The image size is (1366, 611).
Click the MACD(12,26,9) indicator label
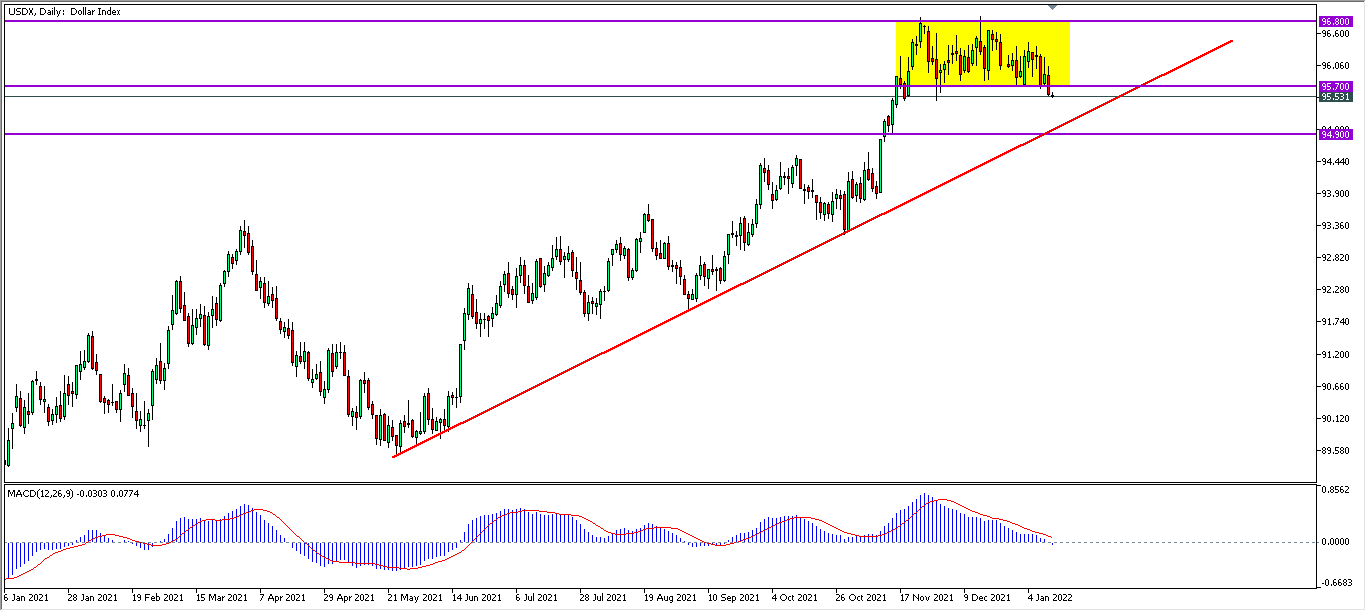click(74, 493)
